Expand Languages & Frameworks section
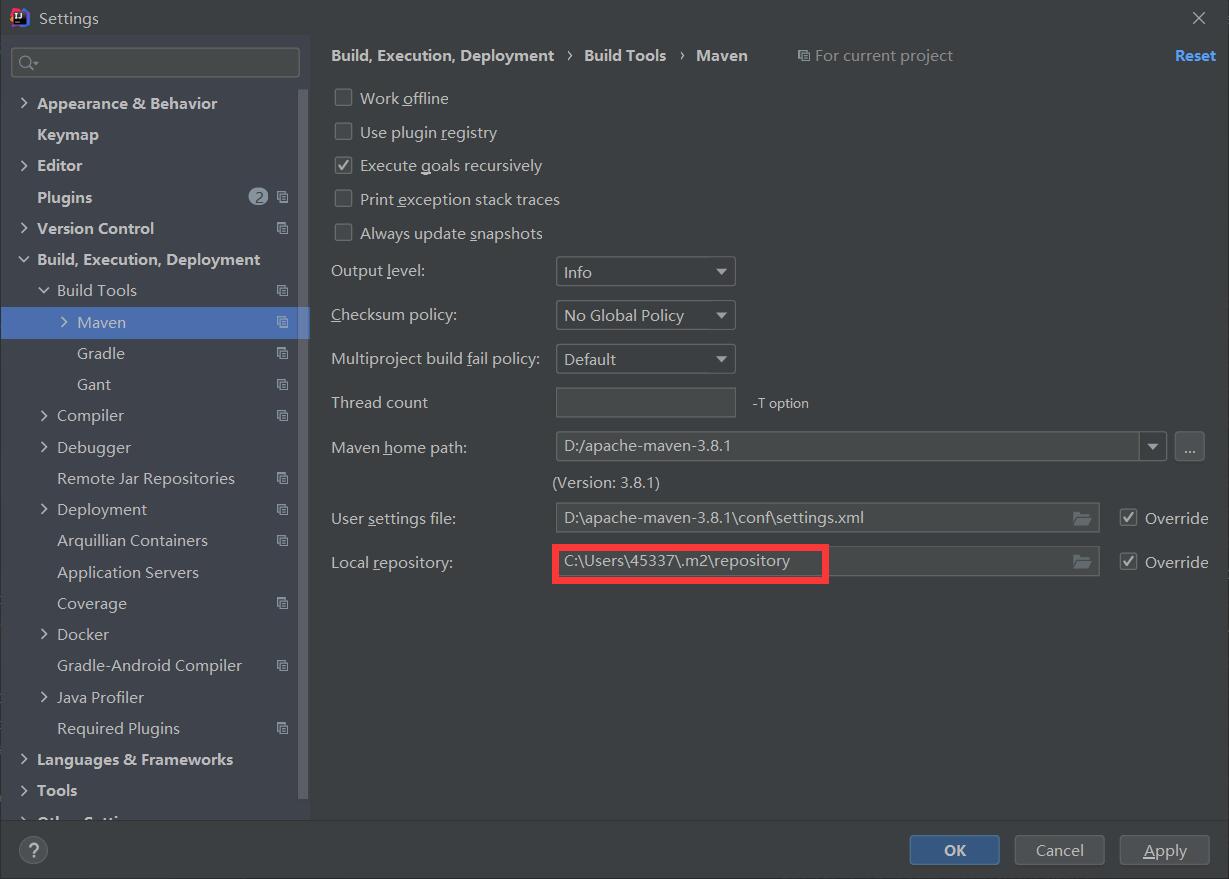Screen dimensions: 1229x879 24,759
